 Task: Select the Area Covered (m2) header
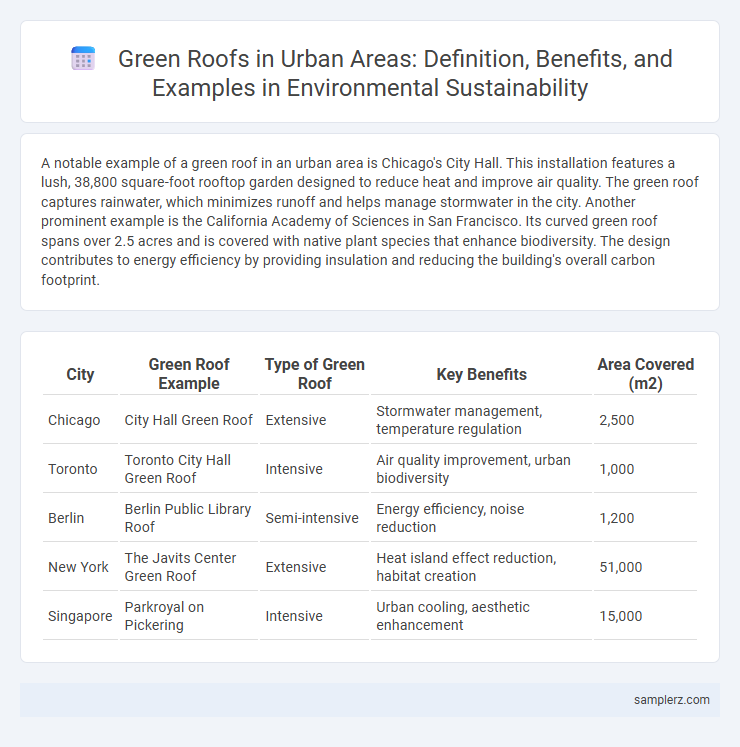pyautogui.click(x=645, y=374)
